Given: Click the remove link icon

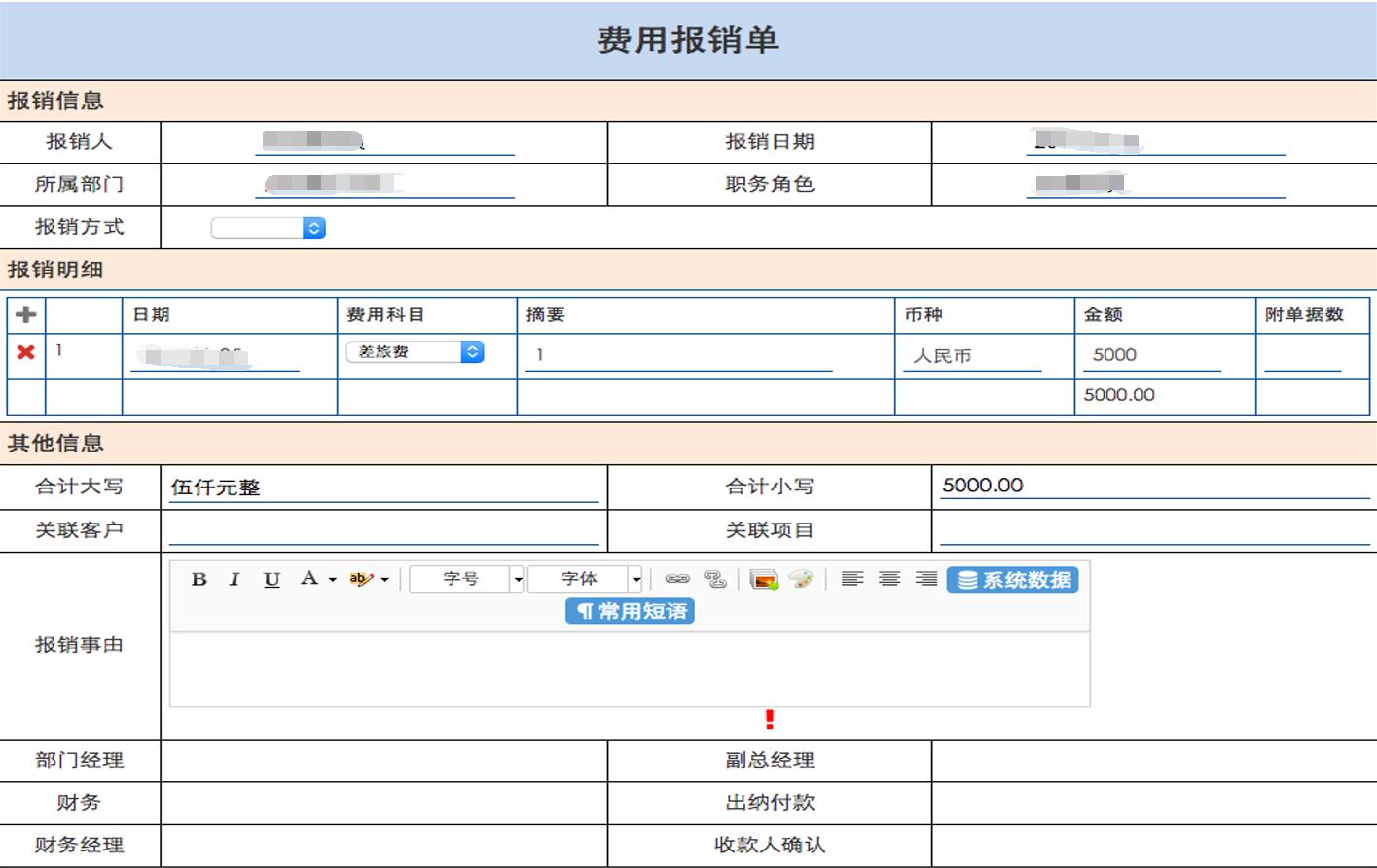Looking at the screenshot, I should pos(715,579).
